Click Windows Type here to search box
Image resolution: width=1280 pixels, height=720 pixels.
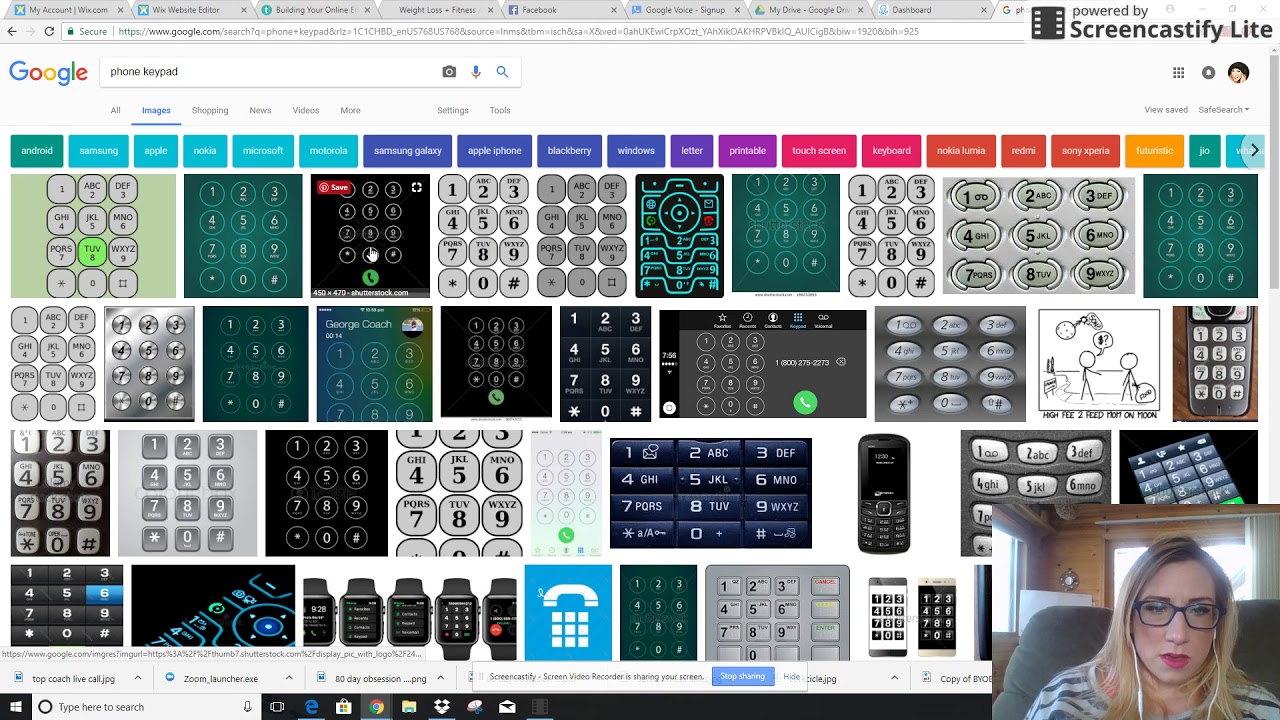(x=145, y=707)
